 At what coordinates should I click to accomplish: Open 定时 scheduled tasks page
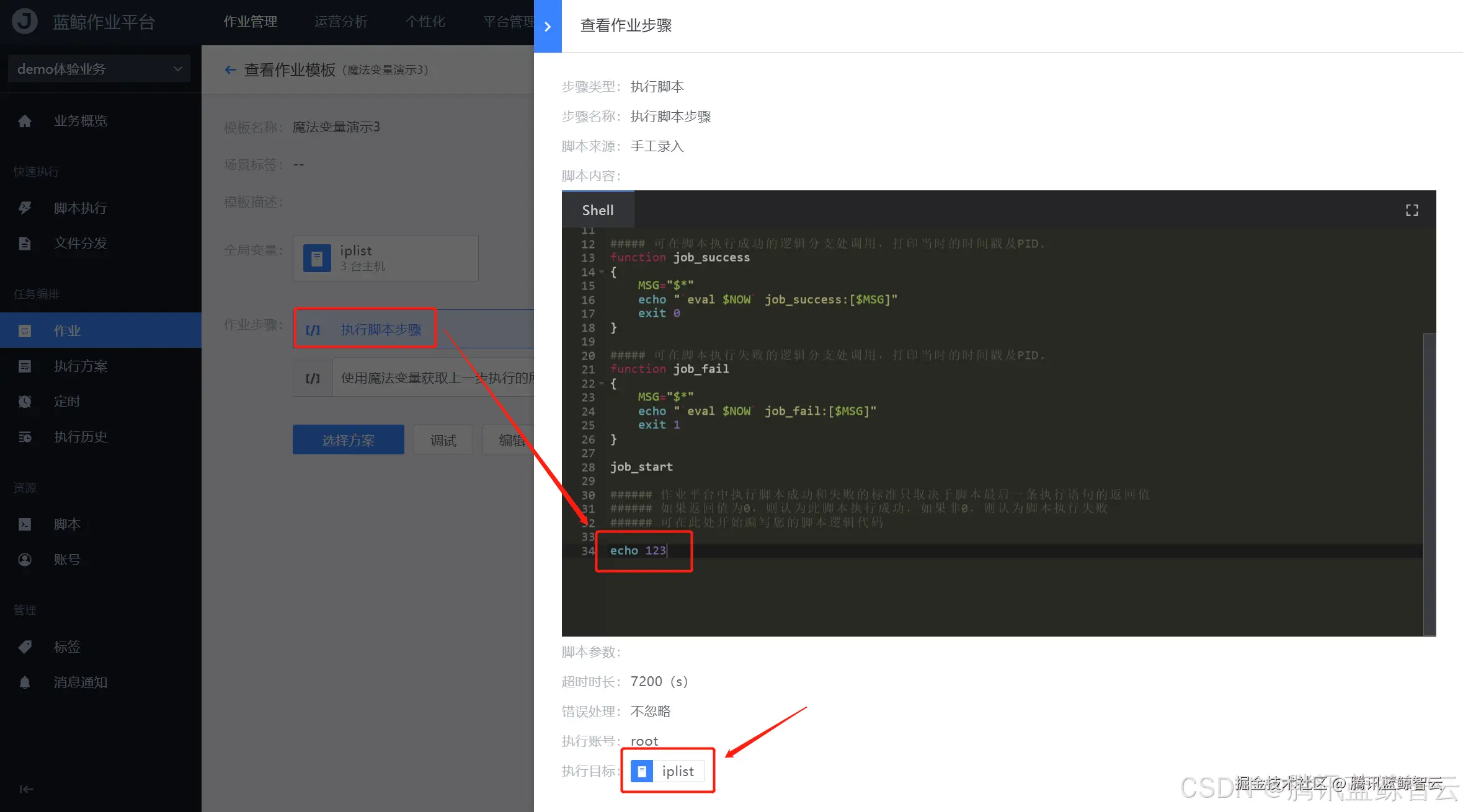coord(66,401)
